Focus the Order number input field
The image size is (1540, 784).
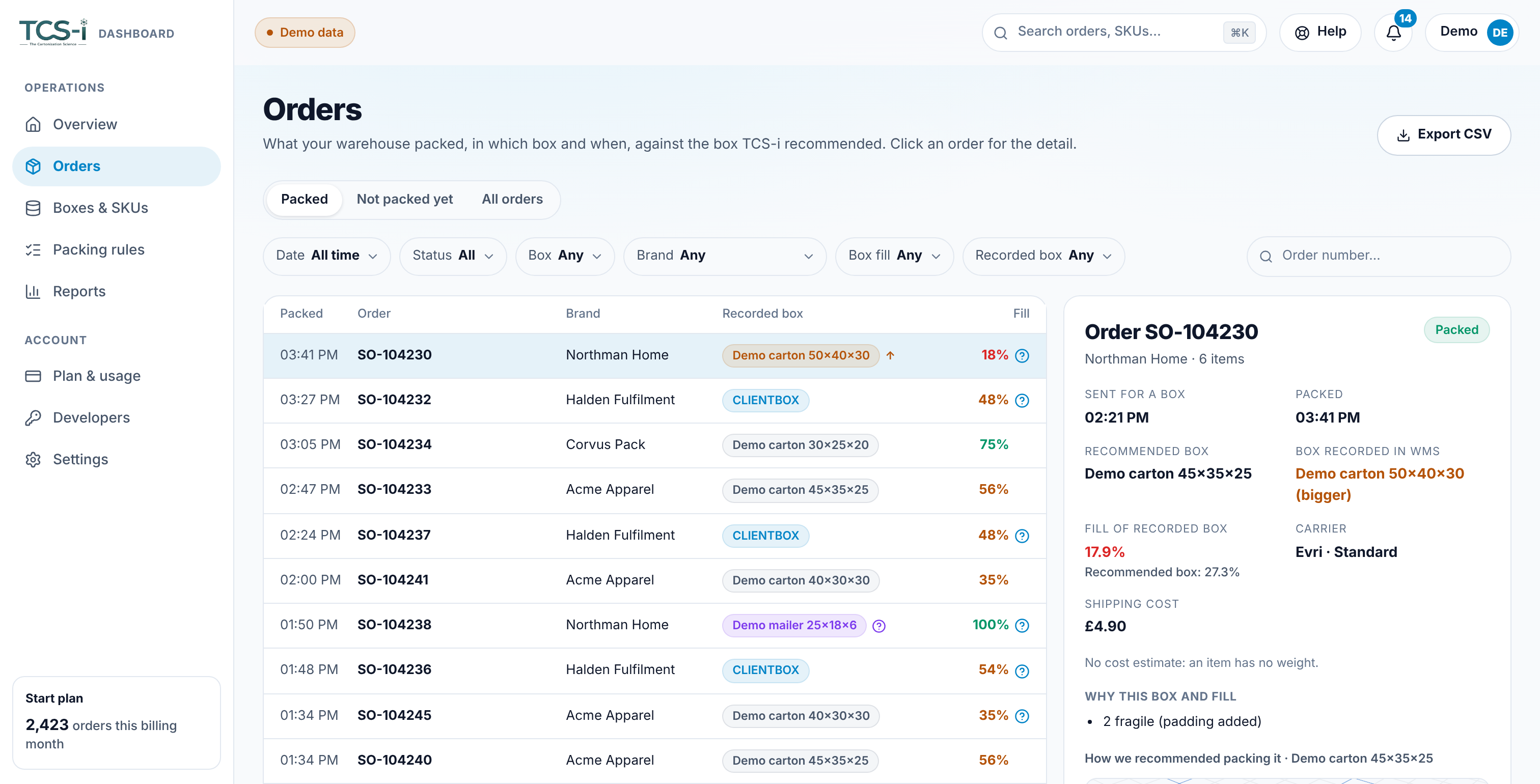pyautogui.click(x=1379, y=256)
